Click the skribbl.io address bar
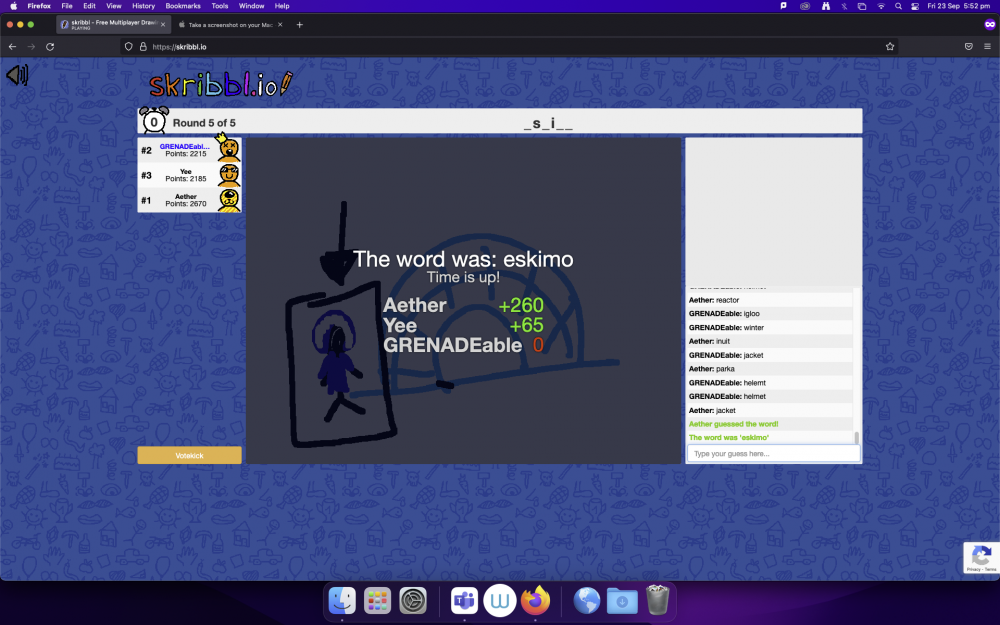This screenshot has height=625, width=1000. click(x=500, y=46)
